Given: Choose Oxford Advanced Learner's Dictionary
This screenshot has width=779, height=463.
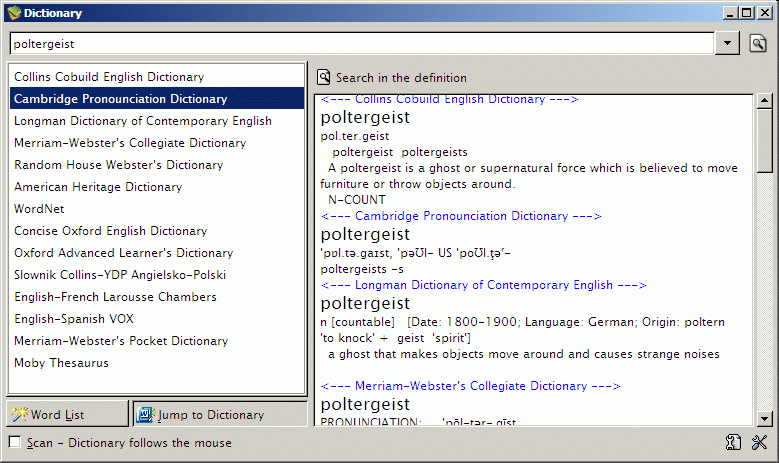Looking at the screenshot, I should [123, 253].
